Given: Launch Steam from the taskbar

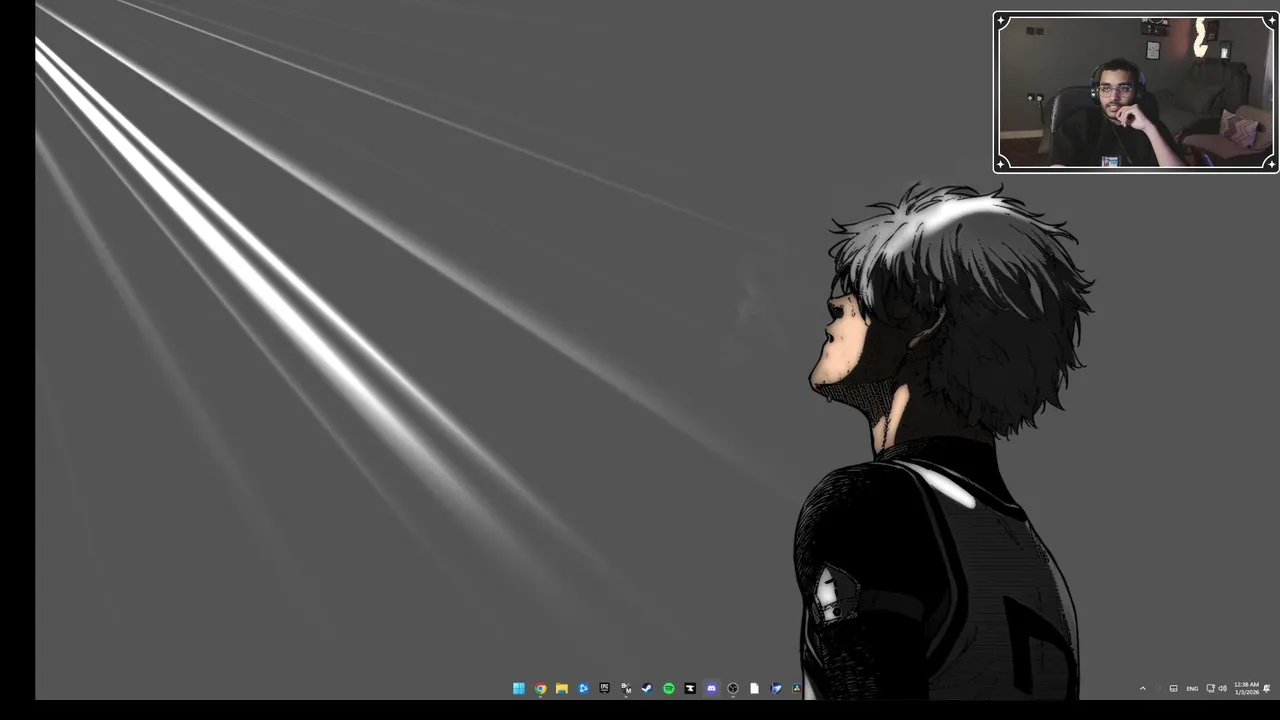Looking at the screenshot, I should [x=647, y=688].
